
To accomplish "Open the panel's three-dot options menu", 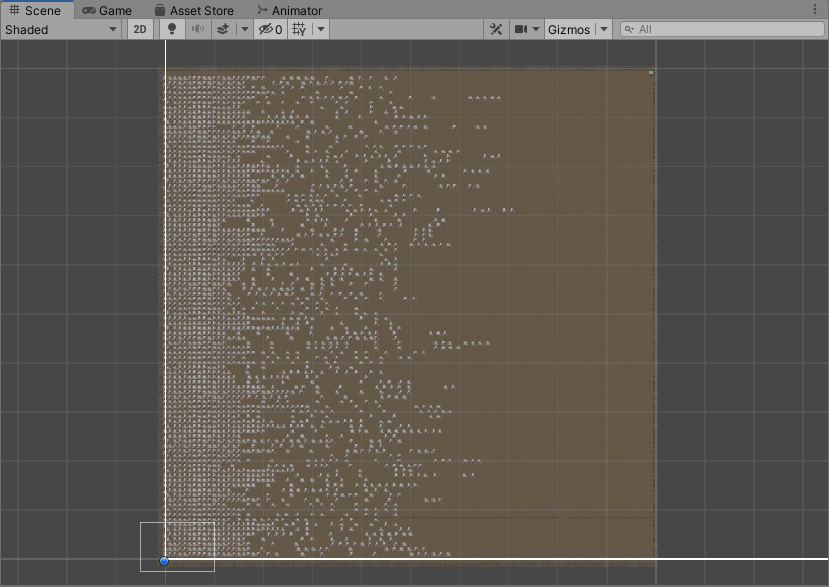I will (x=815, y=9).
